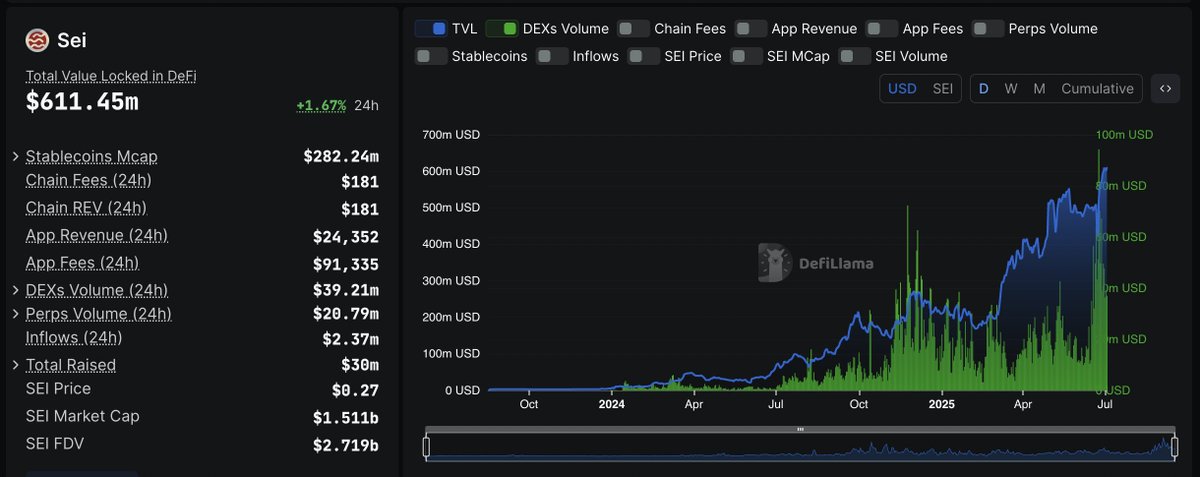The width and height of the screenshot is (1200, 477).
Task: Enable the App Revenue series
Action: 751,28
